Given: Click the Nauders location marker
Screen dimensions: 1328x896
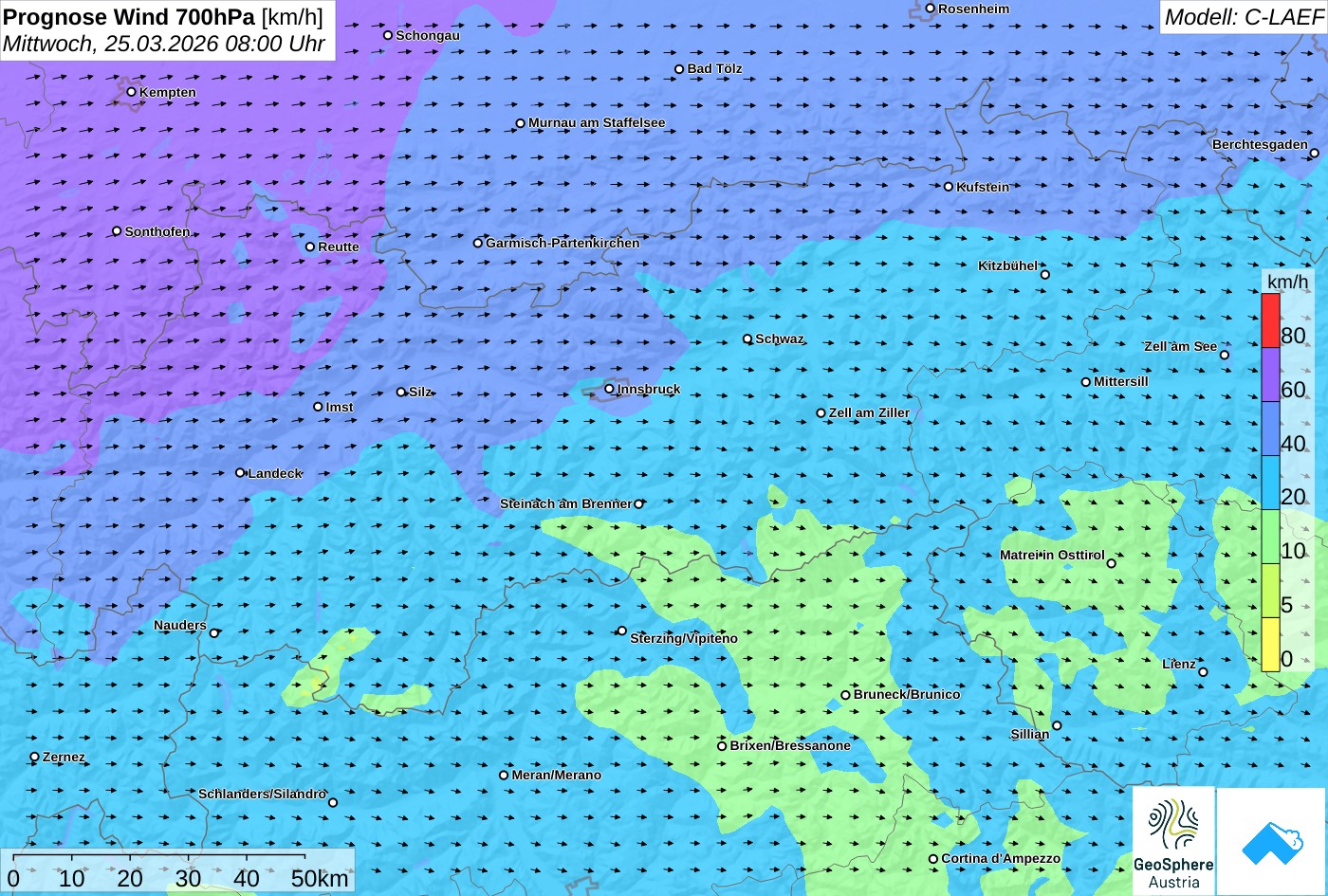Looking at the screenshot, I should (x=213, y=633).
